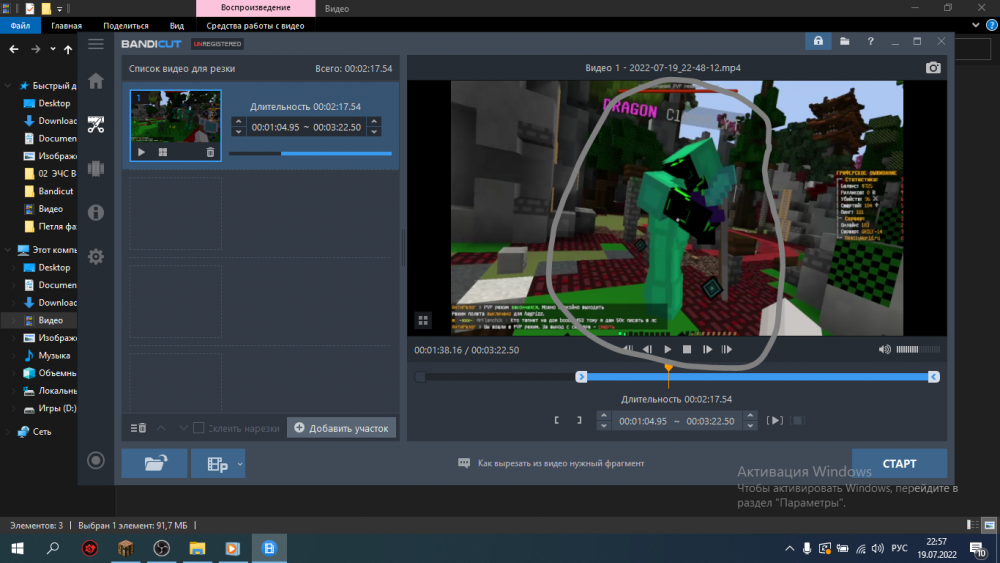Open Главная ribbon tab
Screen dimensions: 1000x563
coord(66,26)
